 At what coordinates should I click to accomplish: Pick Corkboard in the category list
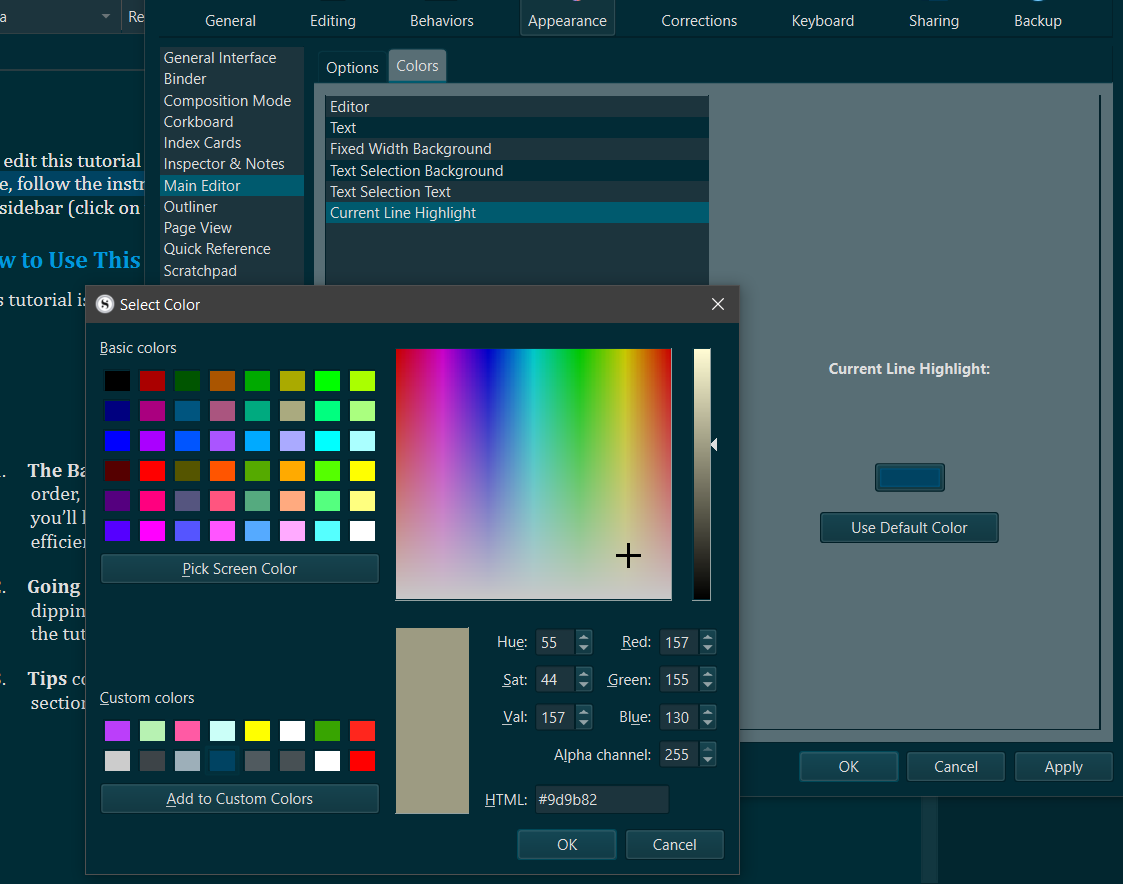[x=231, y=122]
